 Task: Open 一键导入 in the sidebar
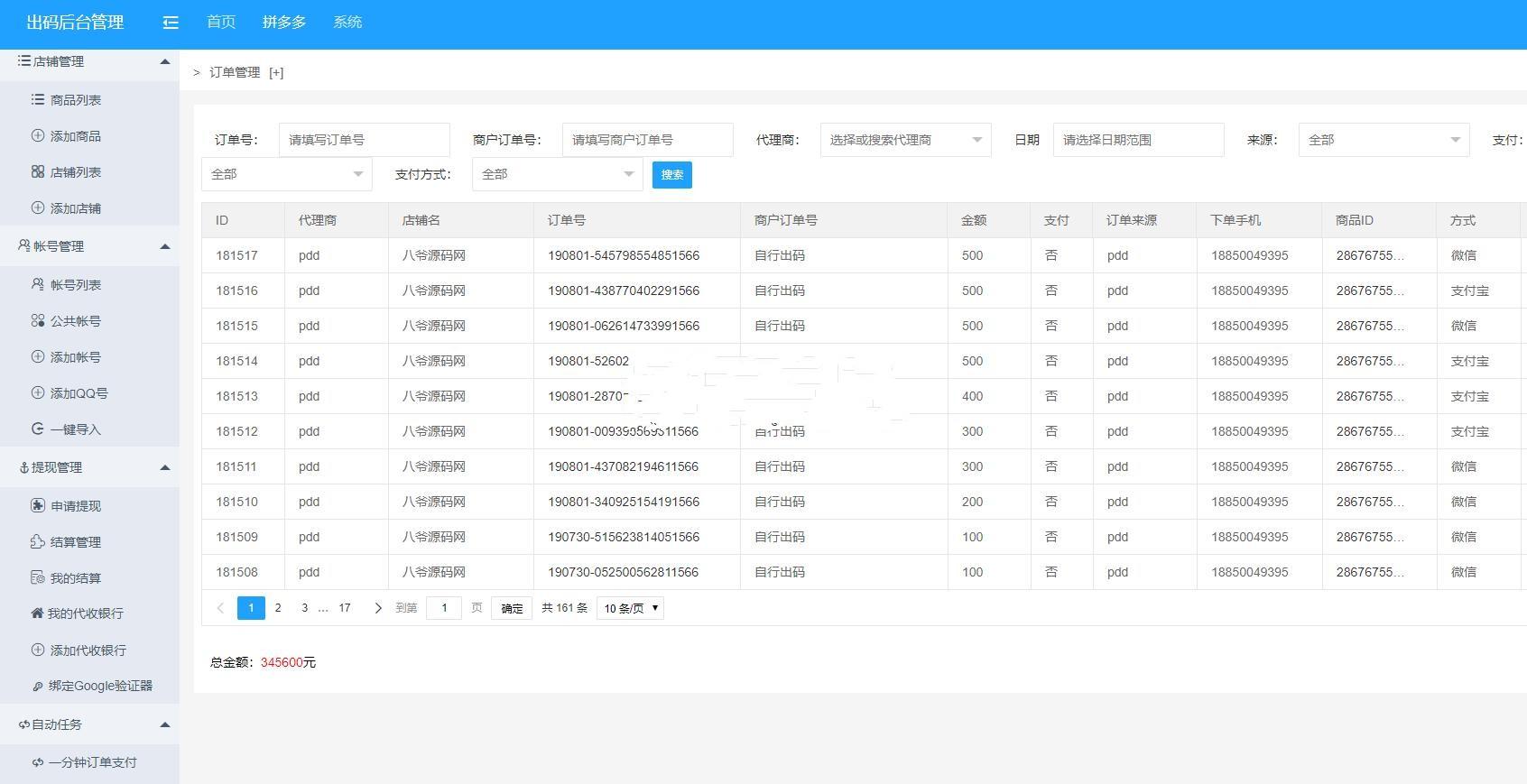coord(76,429)
